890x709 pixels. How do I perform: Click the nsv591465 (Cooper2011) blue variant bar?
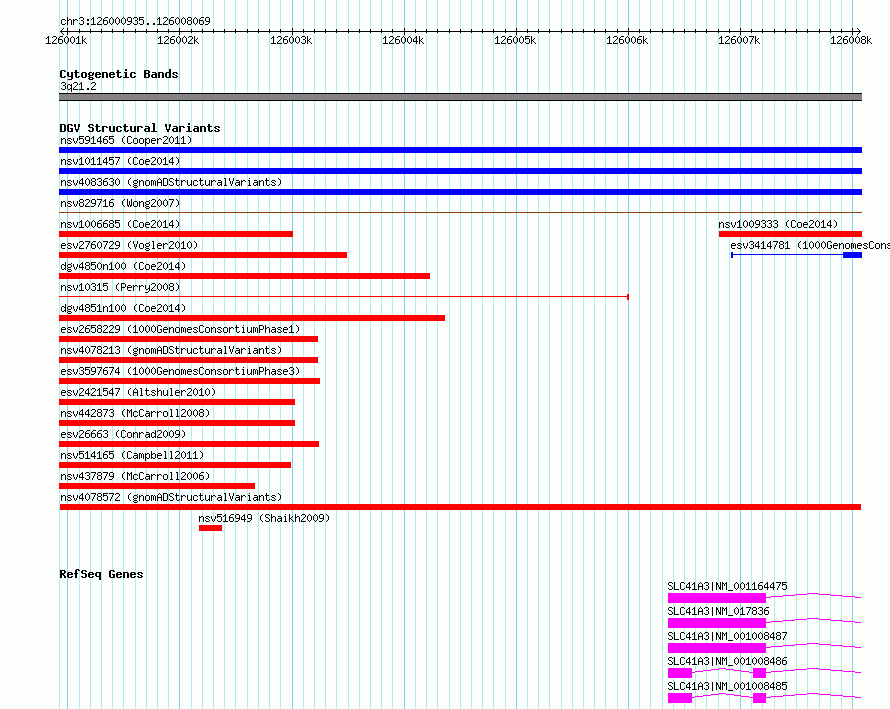(x=460, y=150)
